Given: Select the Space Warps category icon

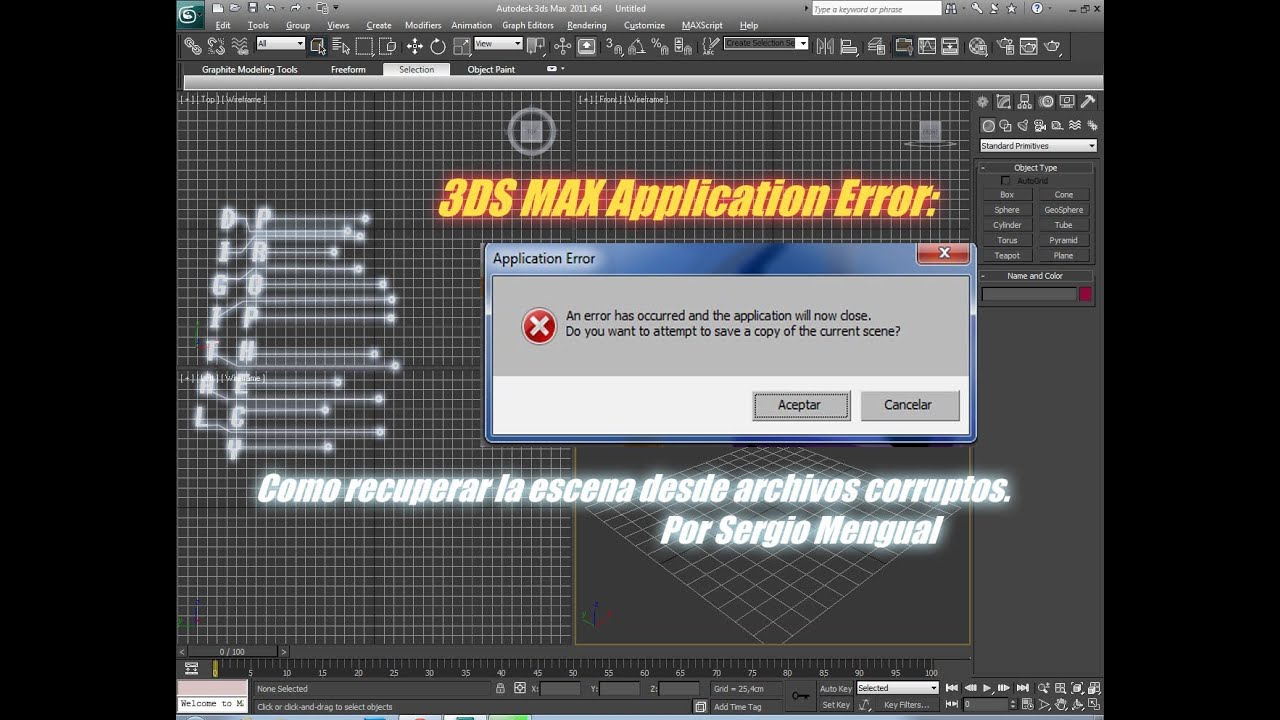Looking at the screenshot, I should pyautogui.click(x=1075, y=126).
